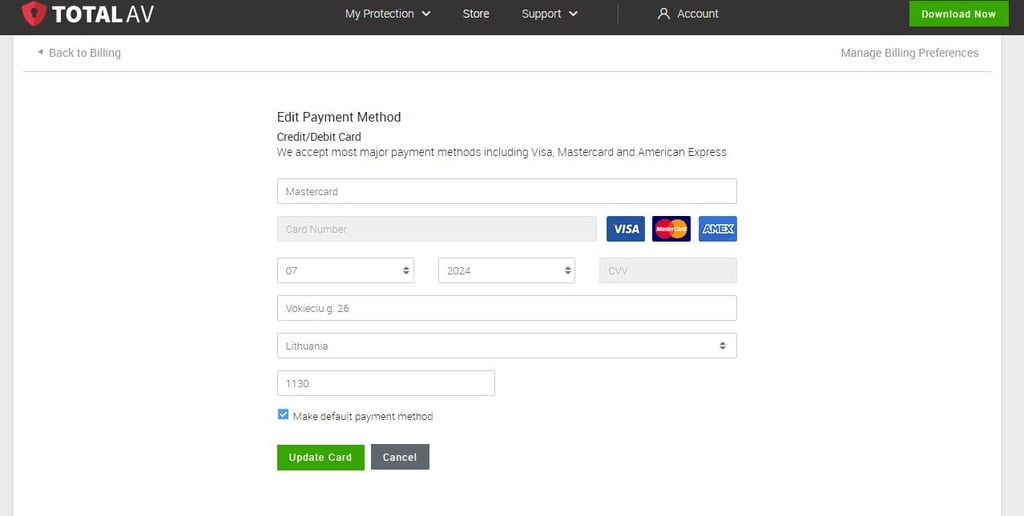Image resolution: width=1024 pixels, height=516 pixels.
Task: Click the CVV field
Action: [668, 270]
